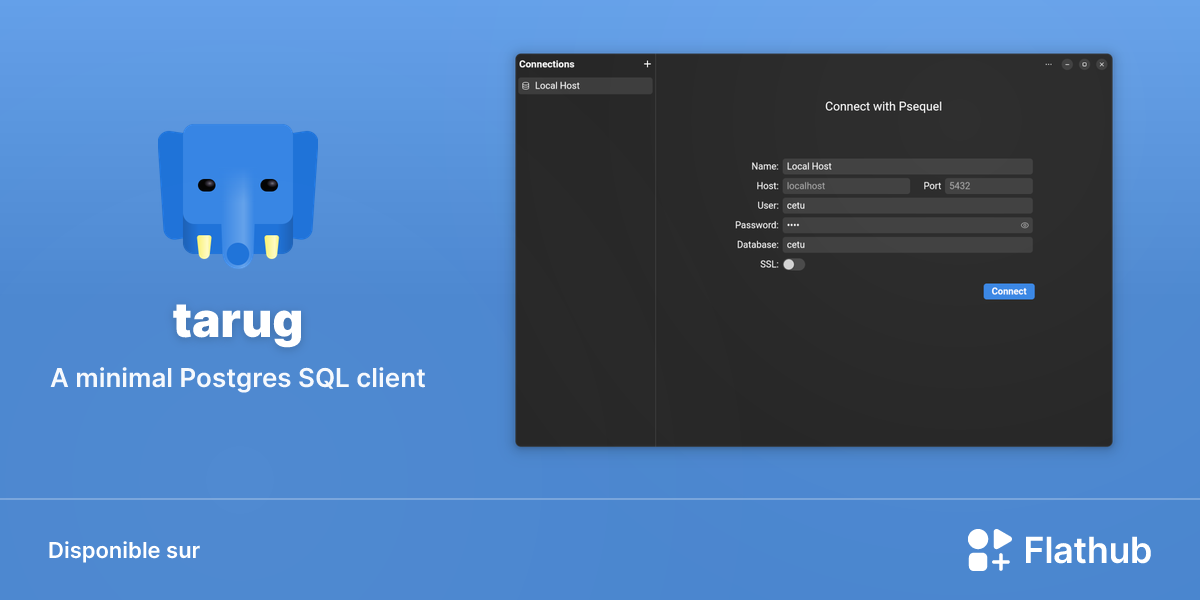Click the database icon beside Local Host

coord(526,86)
